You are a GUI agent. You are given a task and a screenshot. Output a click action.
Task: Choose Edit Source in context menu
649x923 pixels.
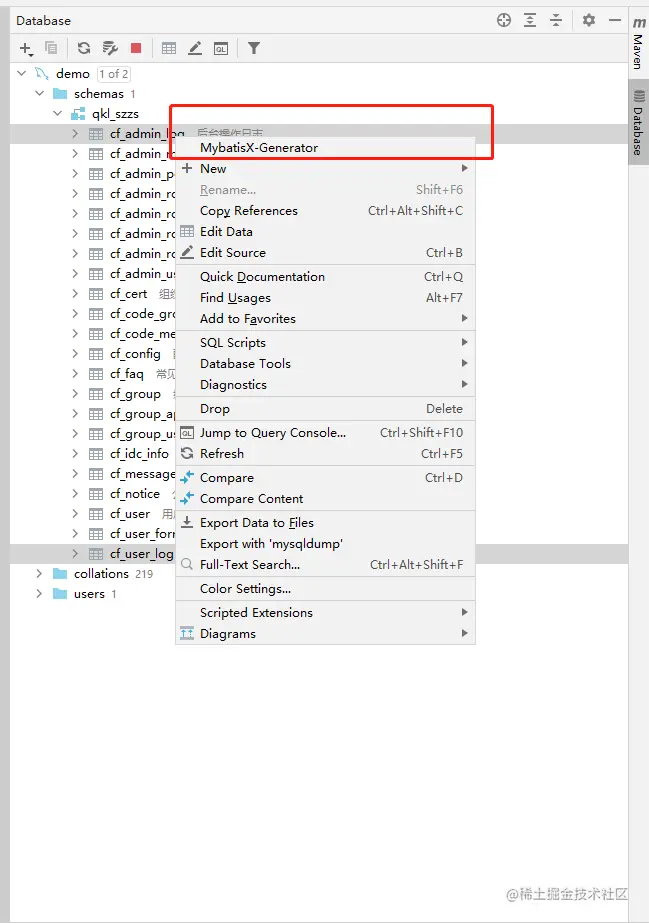(x=325, y=253)
